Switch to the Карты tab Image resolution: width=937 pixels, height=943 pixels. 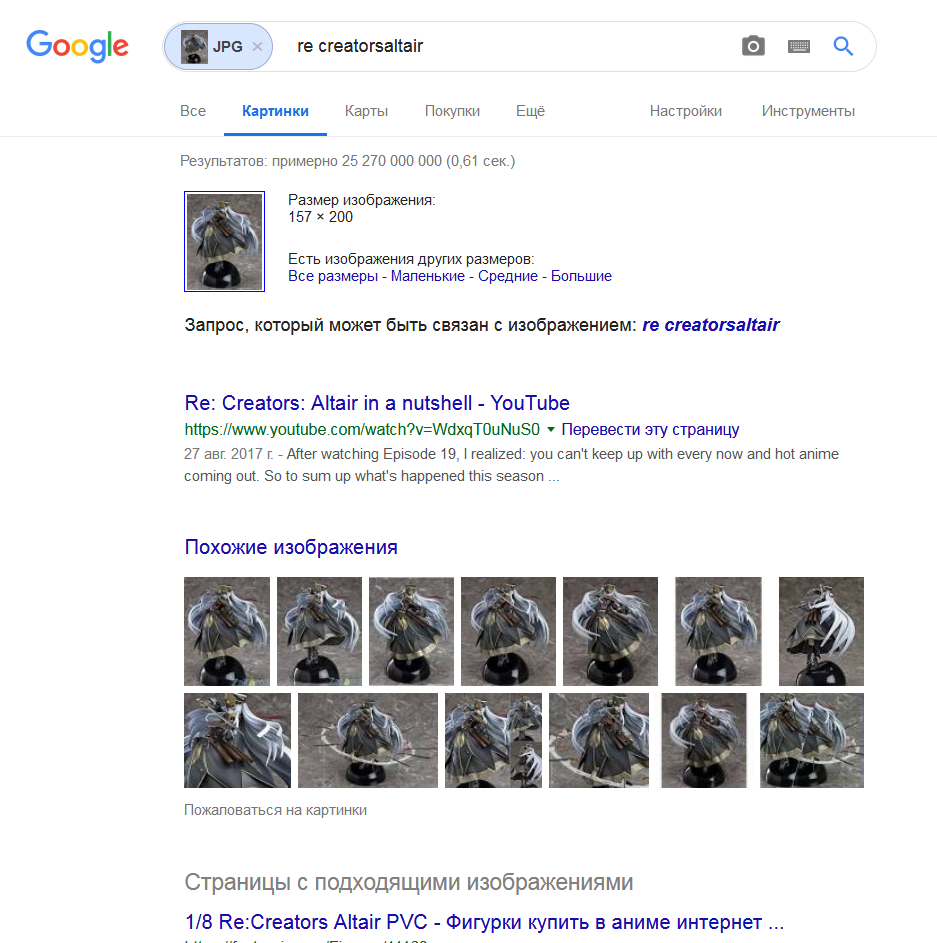tap(366, 111)
